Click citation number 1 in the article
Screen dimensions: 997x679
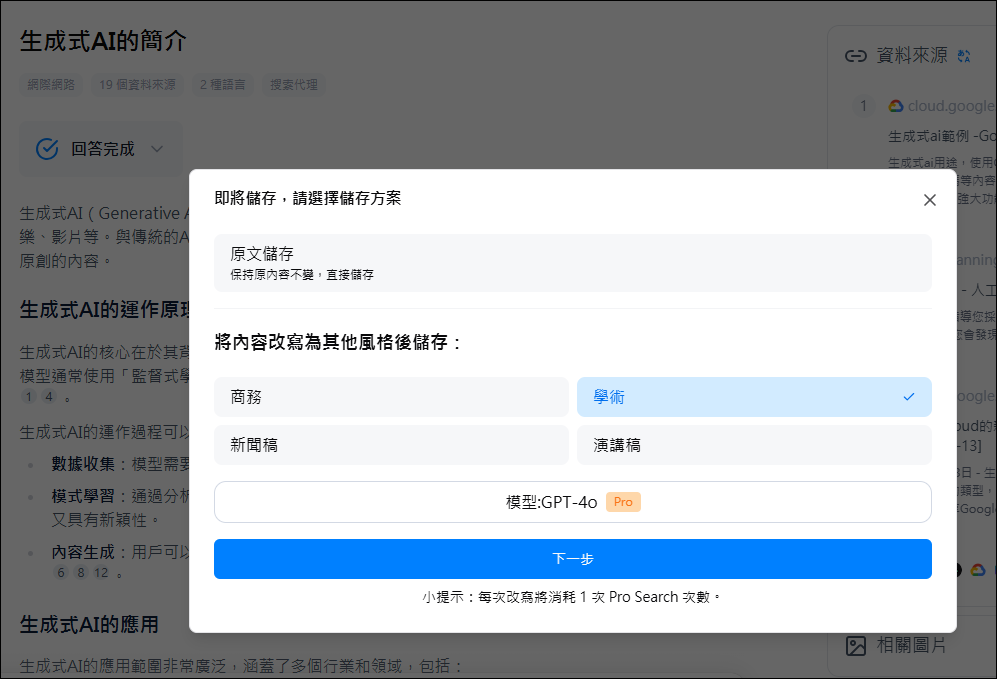(x=29, y=397)
